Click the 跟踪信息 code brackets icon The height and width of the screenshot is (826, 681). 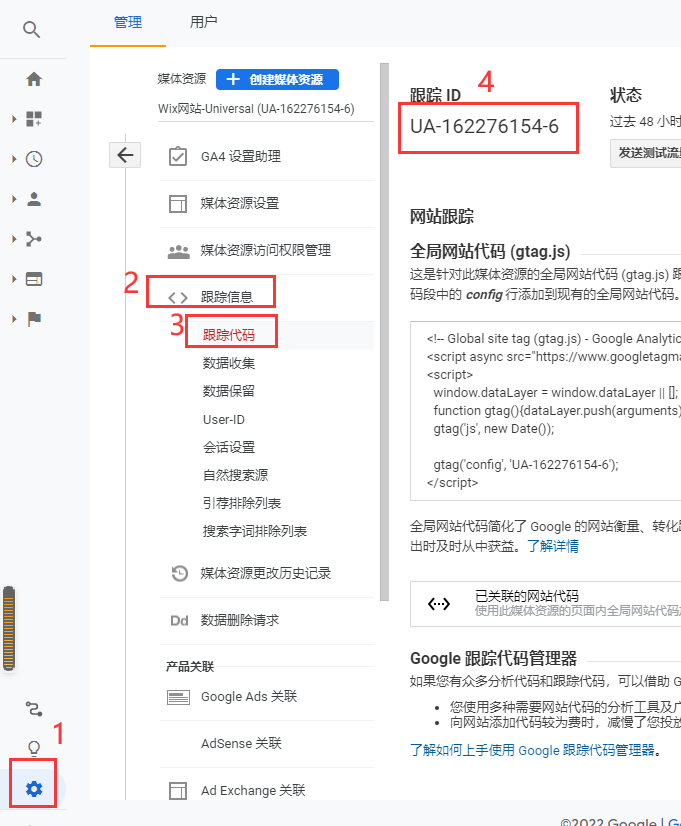tap(178, 298)
